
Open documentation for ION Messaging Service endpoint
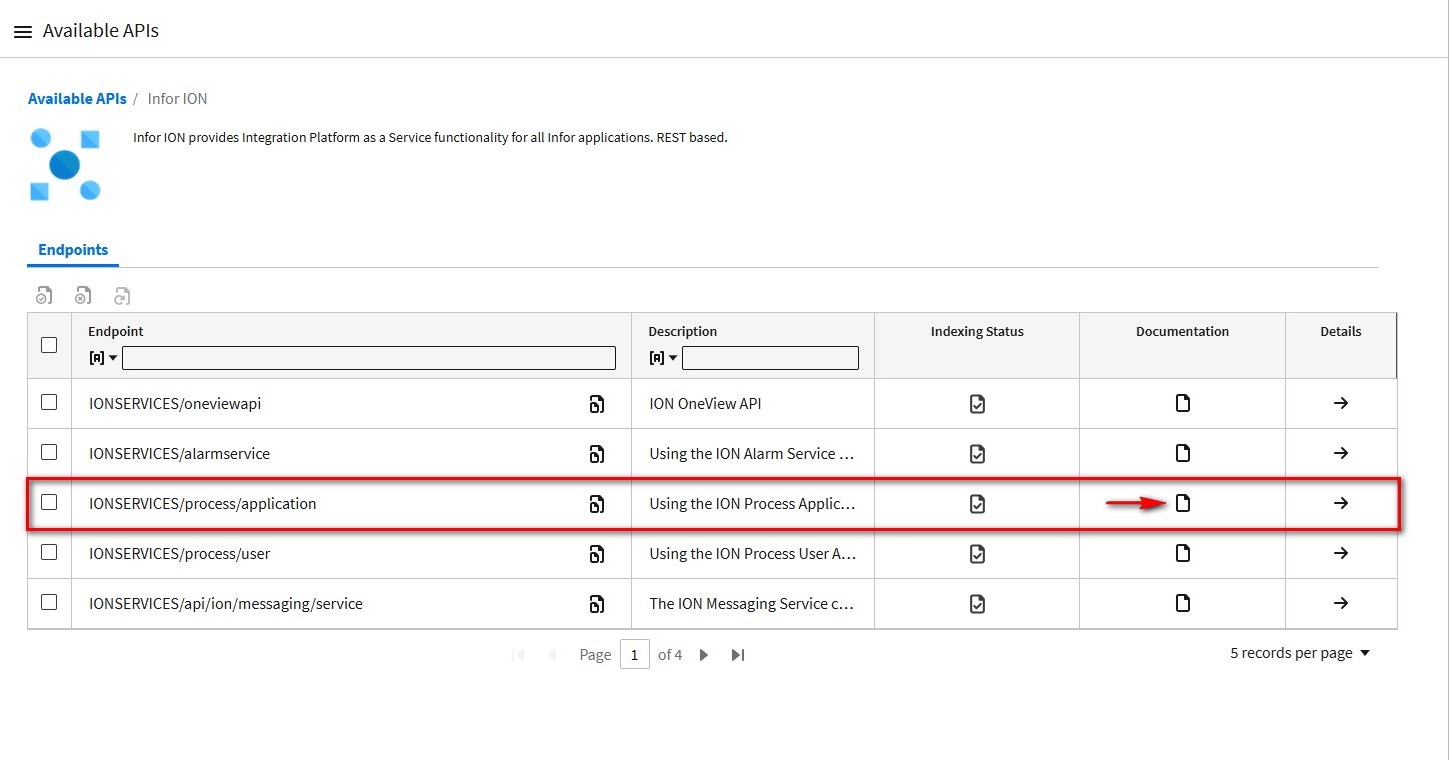click(1182, 603)
